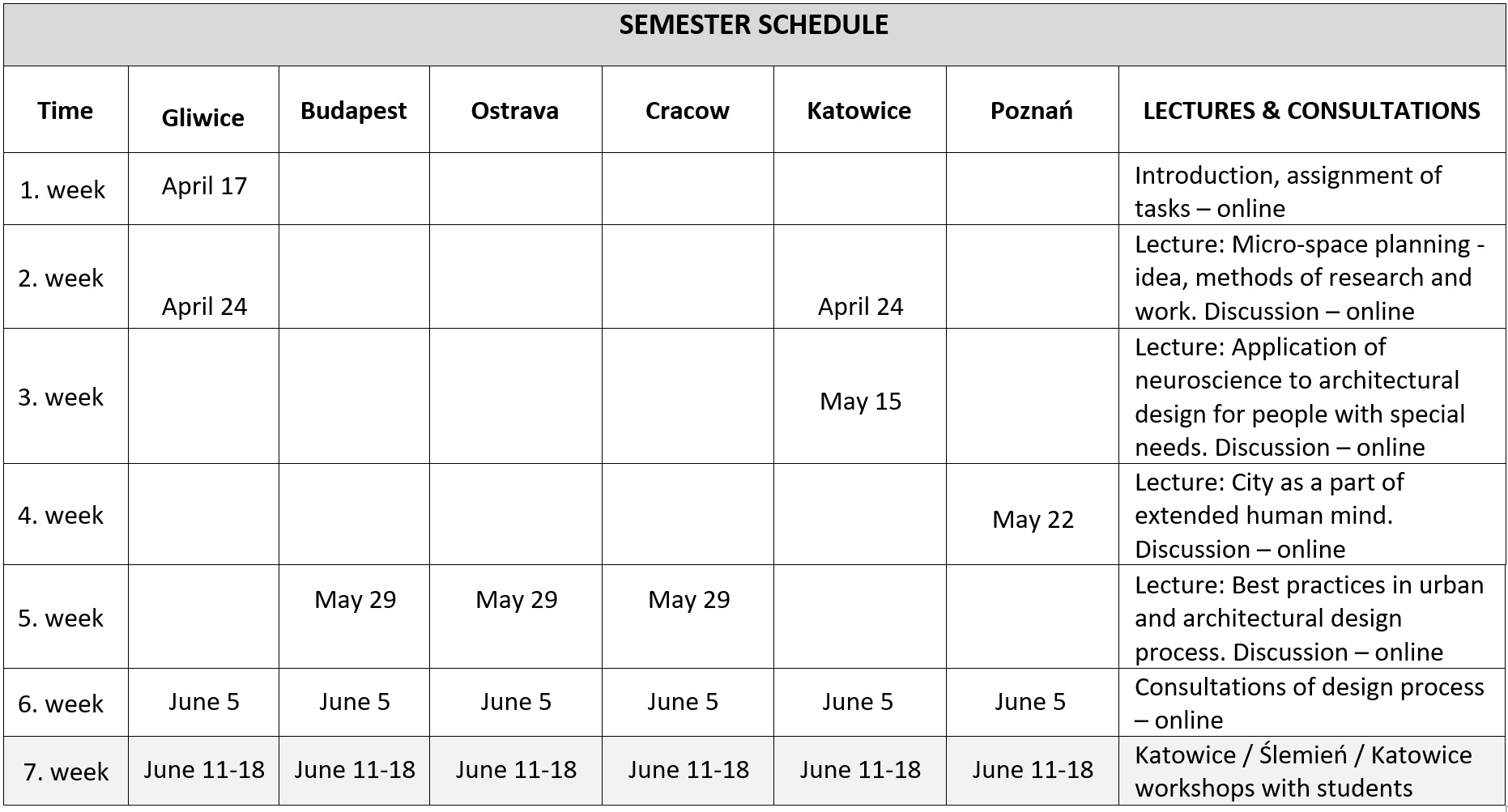Click the LECTURES & CONSULTATIONS header

[x=1311, y=110]
